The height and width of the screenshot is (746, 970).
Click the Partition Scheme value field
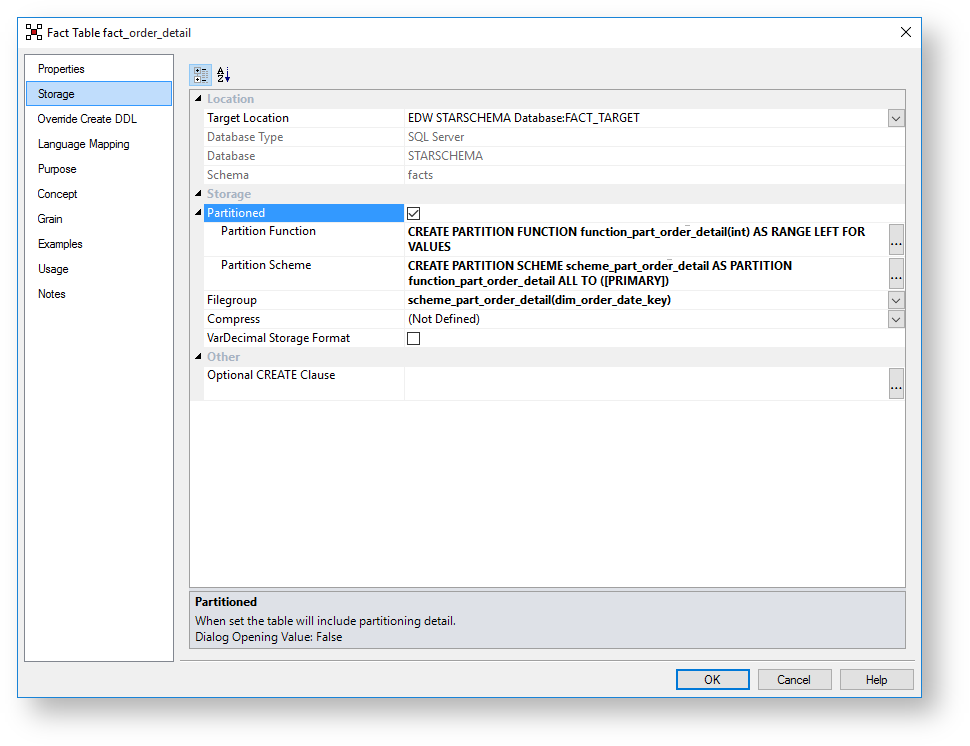pos(646,273)
